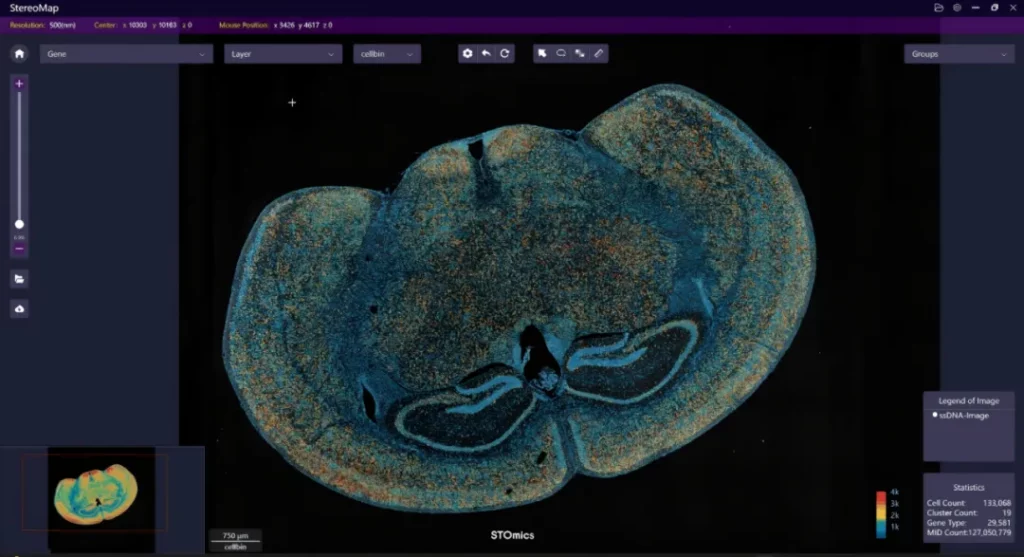The height and width of the screenshot is (557, 1024).
Task: Expand the cellbin dropdown
Action: coord(386,54)
